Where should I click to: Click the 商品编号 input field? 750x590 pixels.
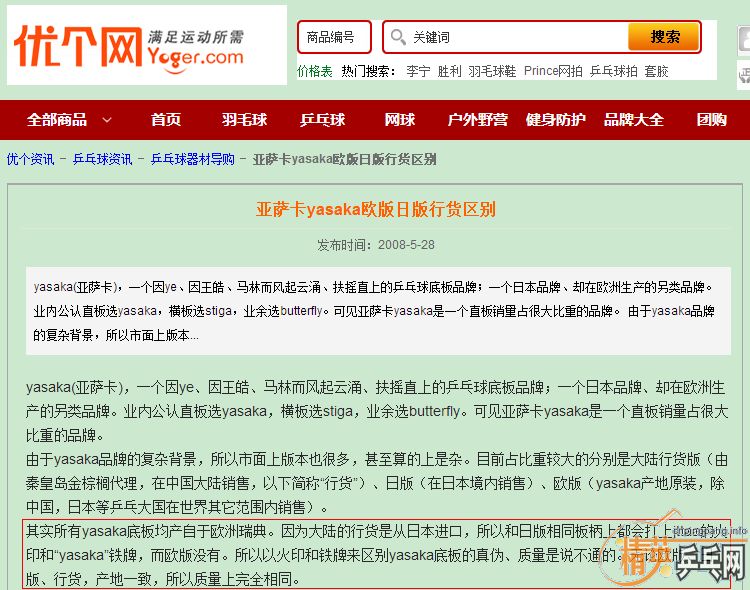click(x=334, y=37)
